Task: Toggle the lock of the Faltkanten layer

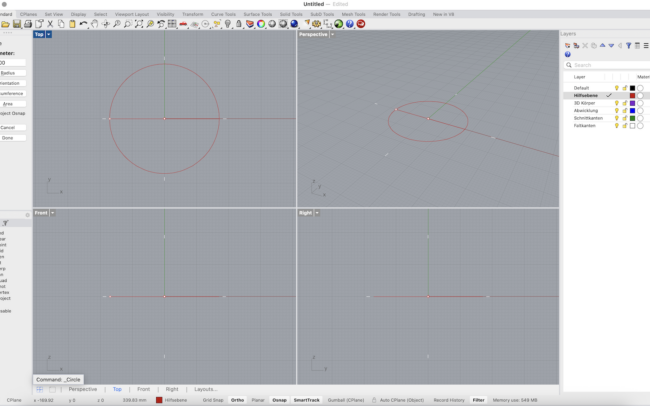Action: point(624,126)
